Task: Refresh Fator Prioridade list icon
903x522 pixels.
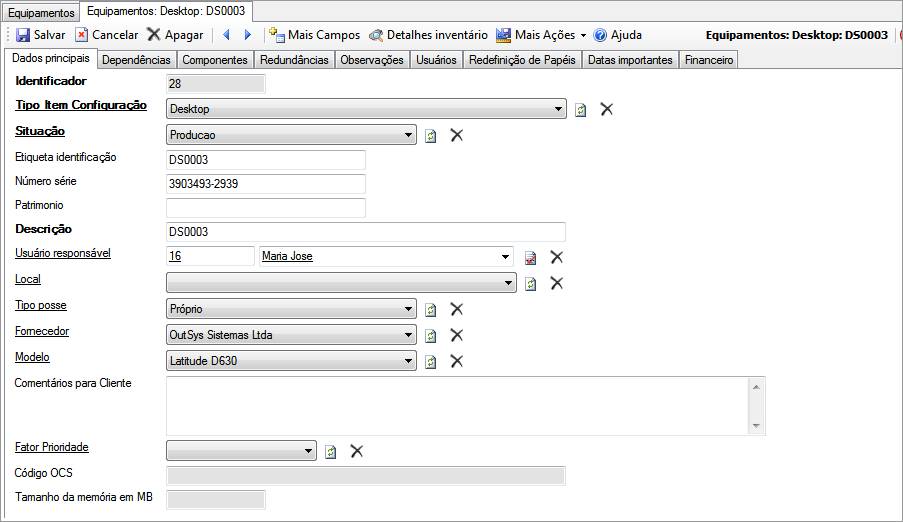Action: click(331, 452)
